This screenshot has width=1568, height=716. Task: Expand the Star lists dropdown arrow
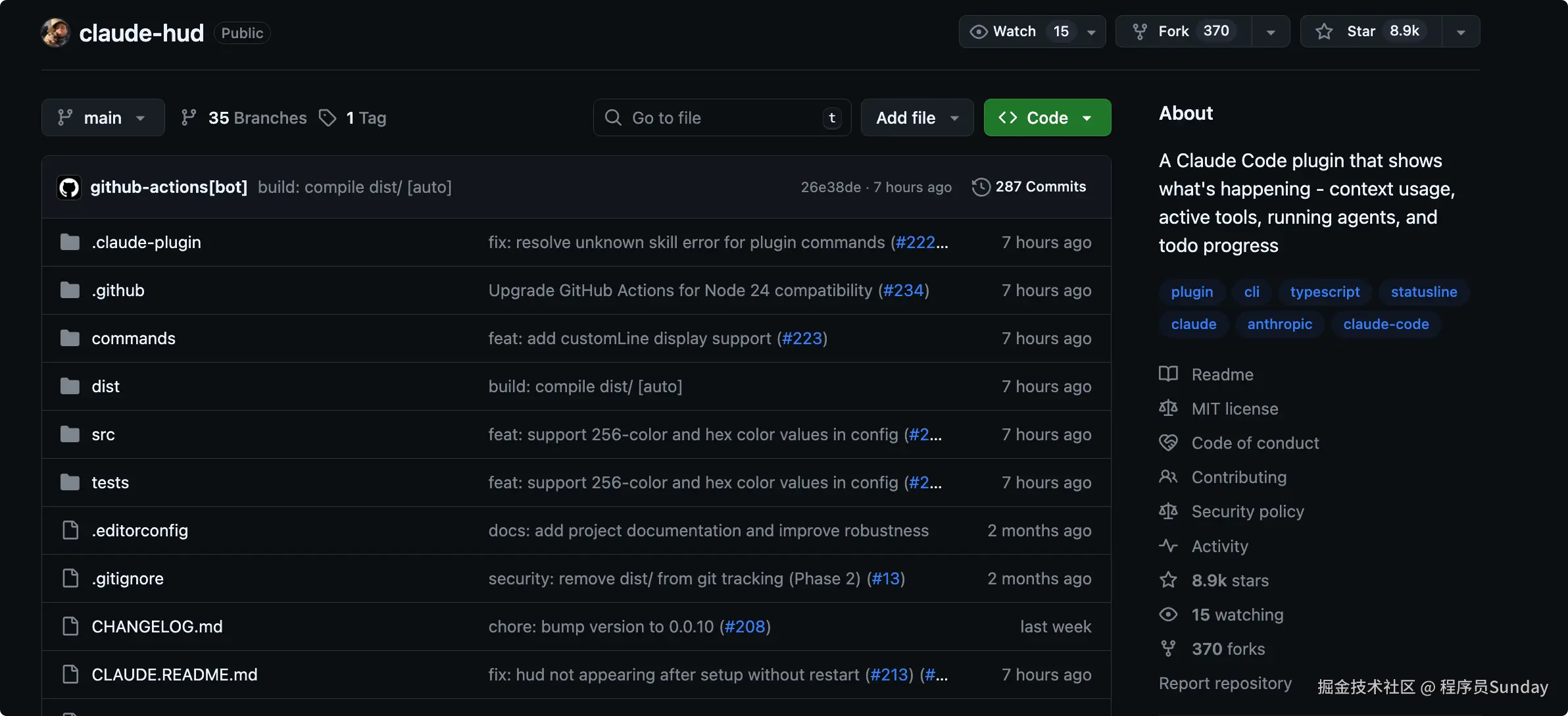point(1461,32)
